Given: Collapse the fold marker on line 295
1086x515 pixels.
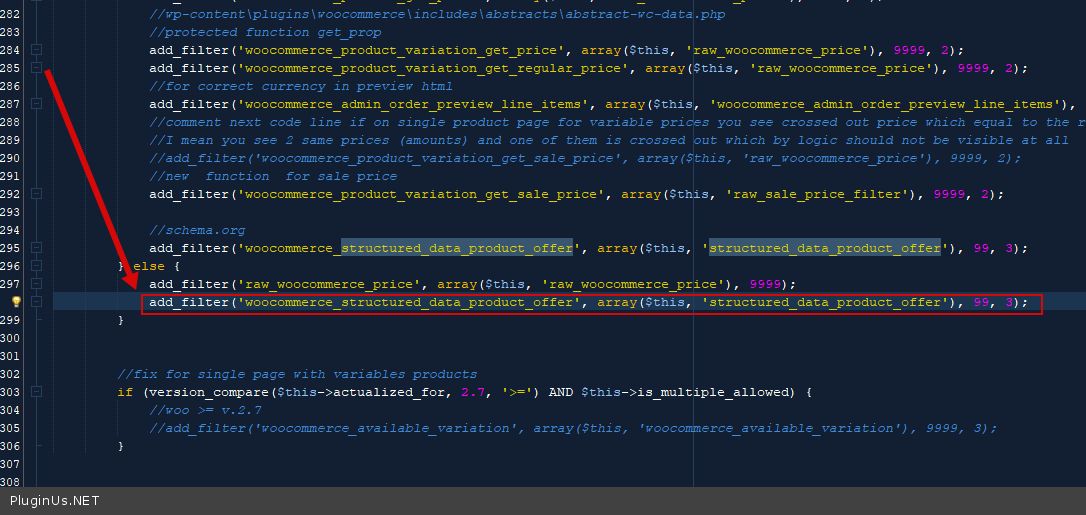Looking at the screenshot, I should pyautogui.click(x=37, y=248).
